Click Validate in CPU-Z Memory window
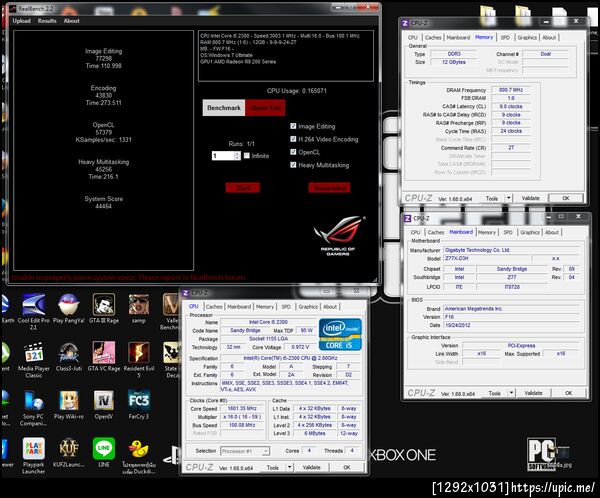600x498 pixels. click(531, 198)
